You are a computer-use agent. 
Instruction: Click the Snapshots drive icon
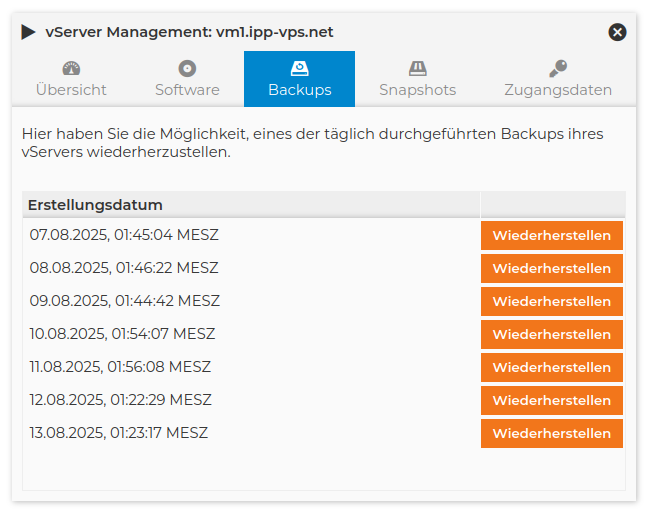pos(417,69)
